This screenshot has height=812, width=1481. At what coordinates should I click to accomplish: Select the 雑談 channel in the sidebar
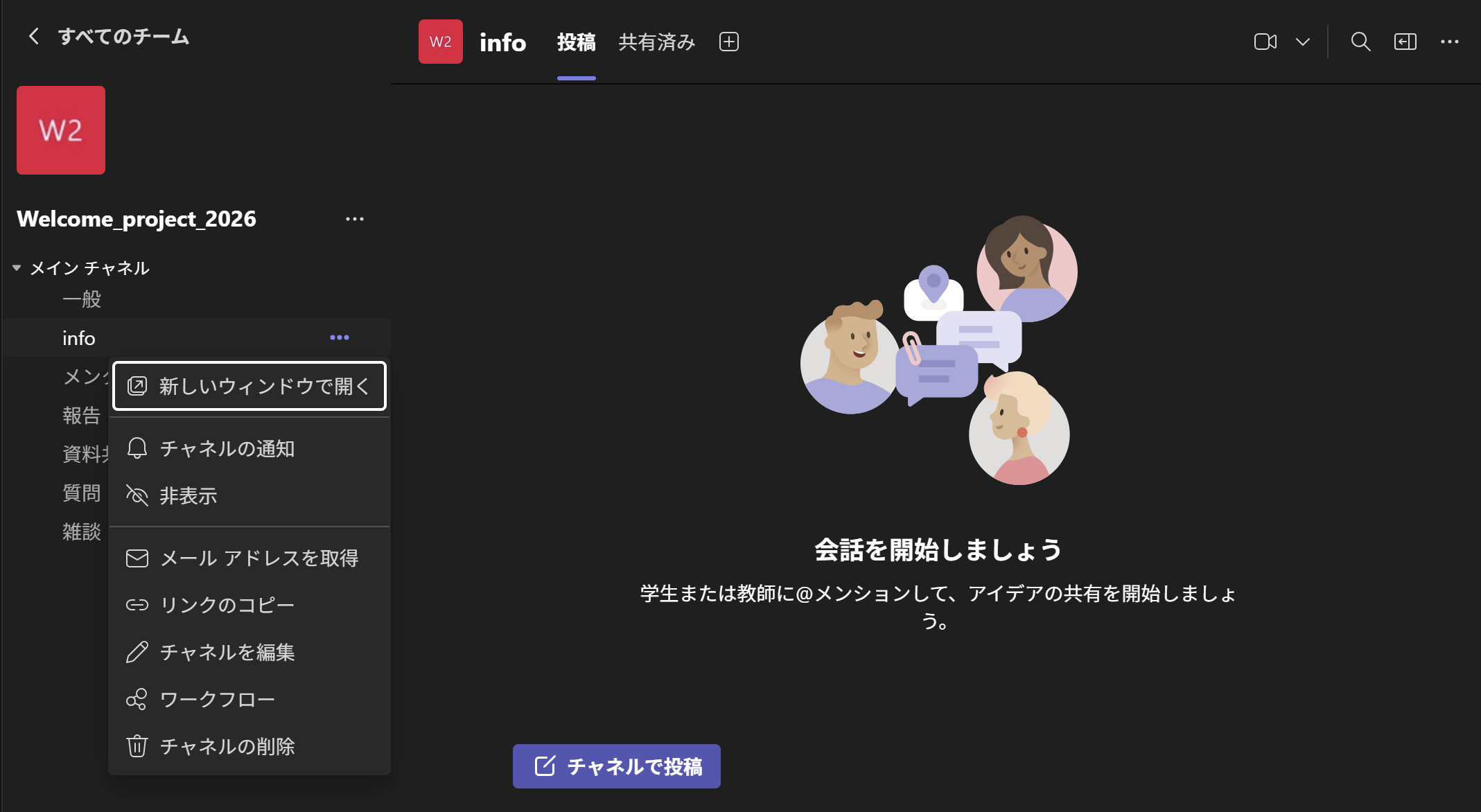pos(80,532)
